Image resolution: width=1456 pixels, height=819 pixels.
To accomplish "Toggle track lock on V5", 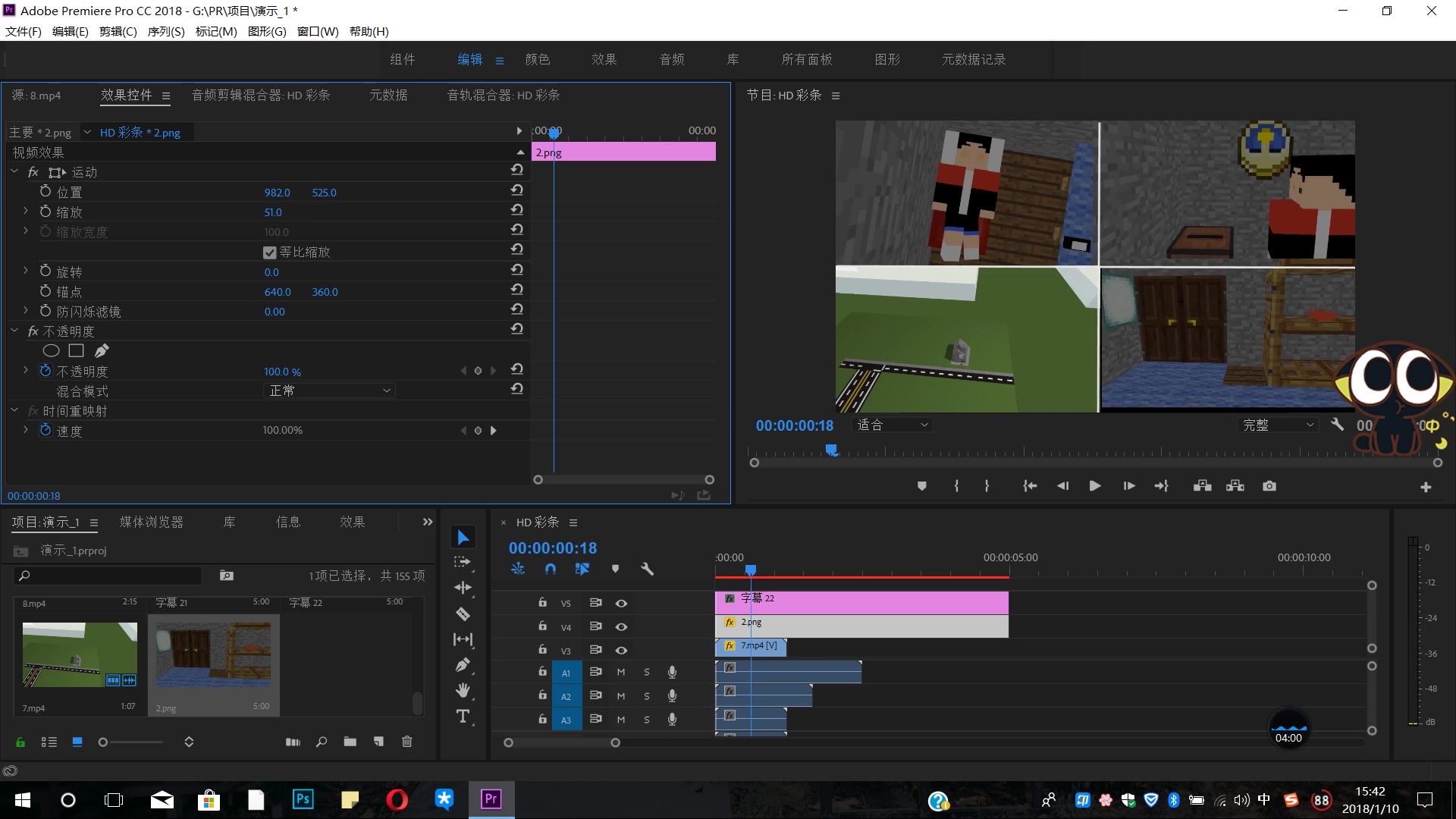I will tap(542, 602).
